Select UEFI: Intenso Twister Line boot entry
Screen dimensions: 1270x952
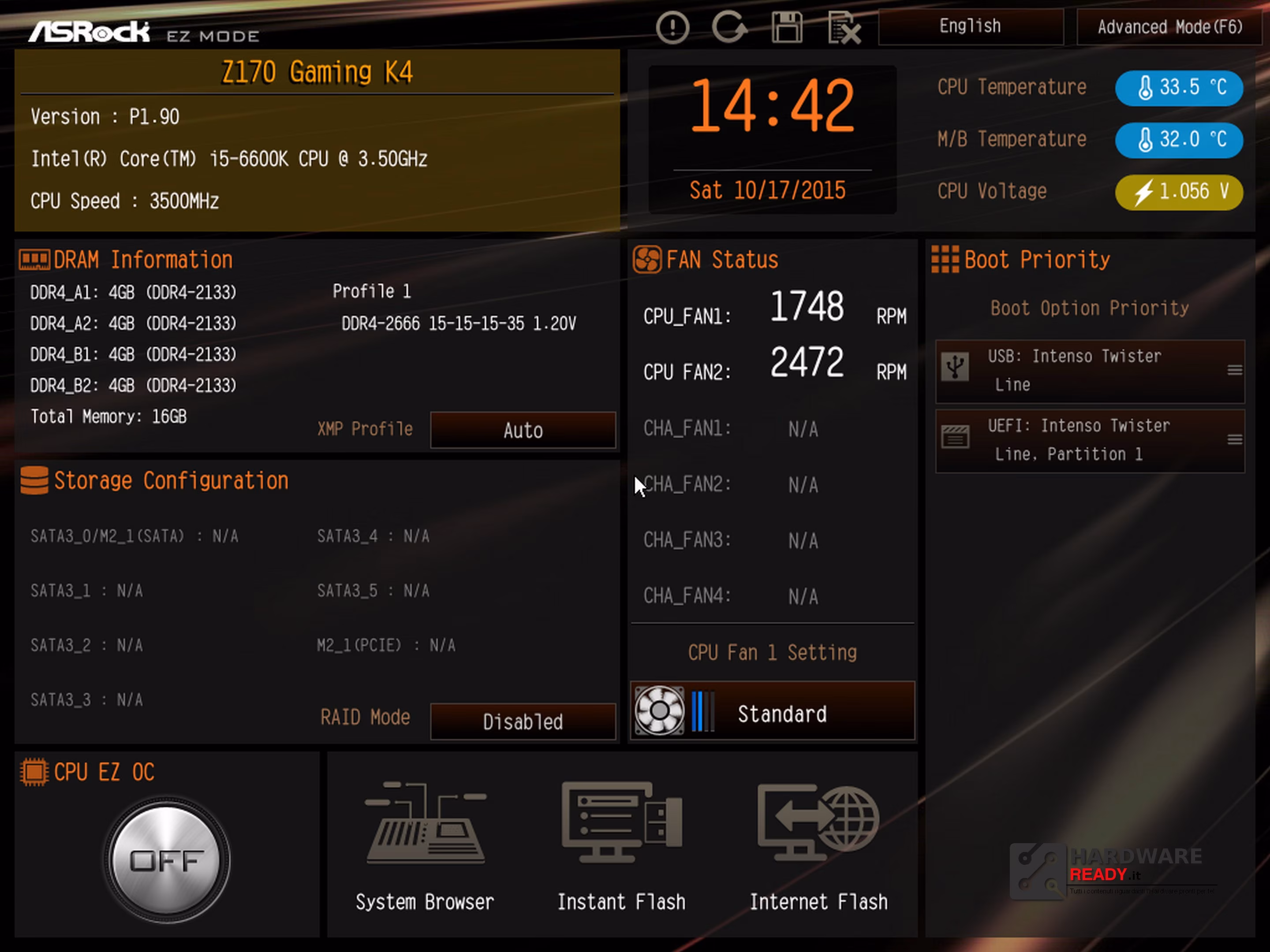[x=1090, y=440]
